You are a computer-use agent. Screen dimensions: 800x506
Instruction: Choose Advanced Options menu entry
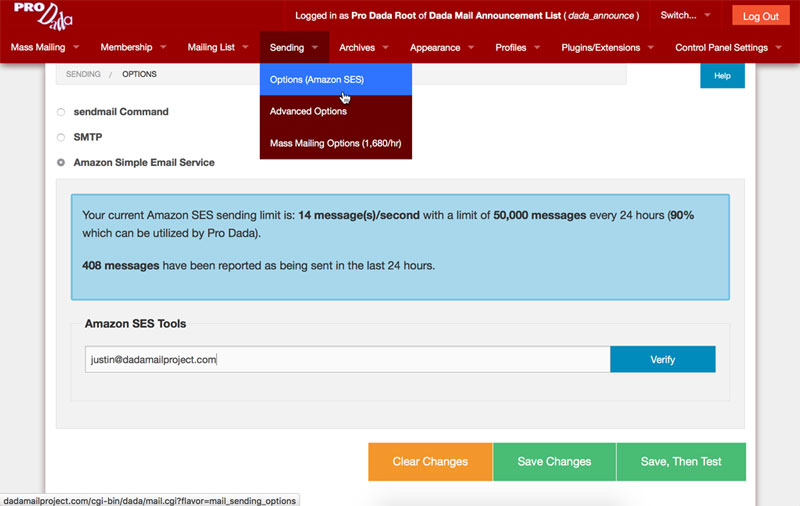(x=336, y=111)
